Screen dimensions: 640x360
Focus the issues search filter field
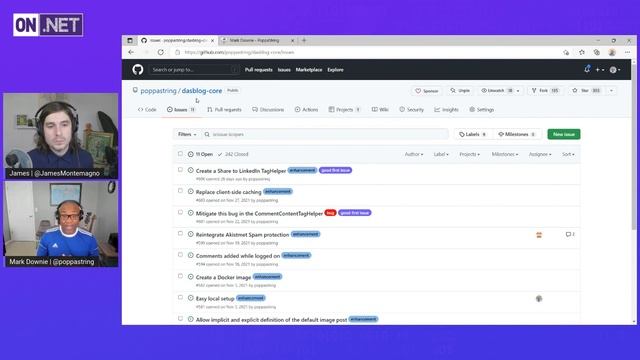325,134
